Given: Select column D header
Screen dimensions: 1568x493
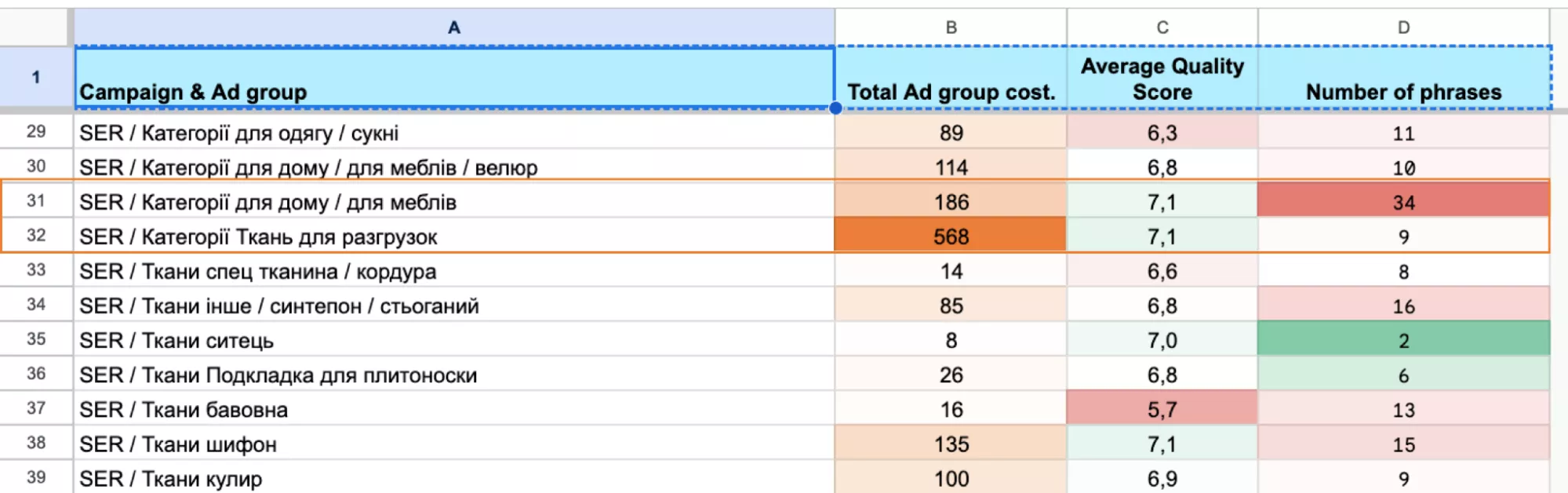Looking at the screenshot, I should point(1403,27).
